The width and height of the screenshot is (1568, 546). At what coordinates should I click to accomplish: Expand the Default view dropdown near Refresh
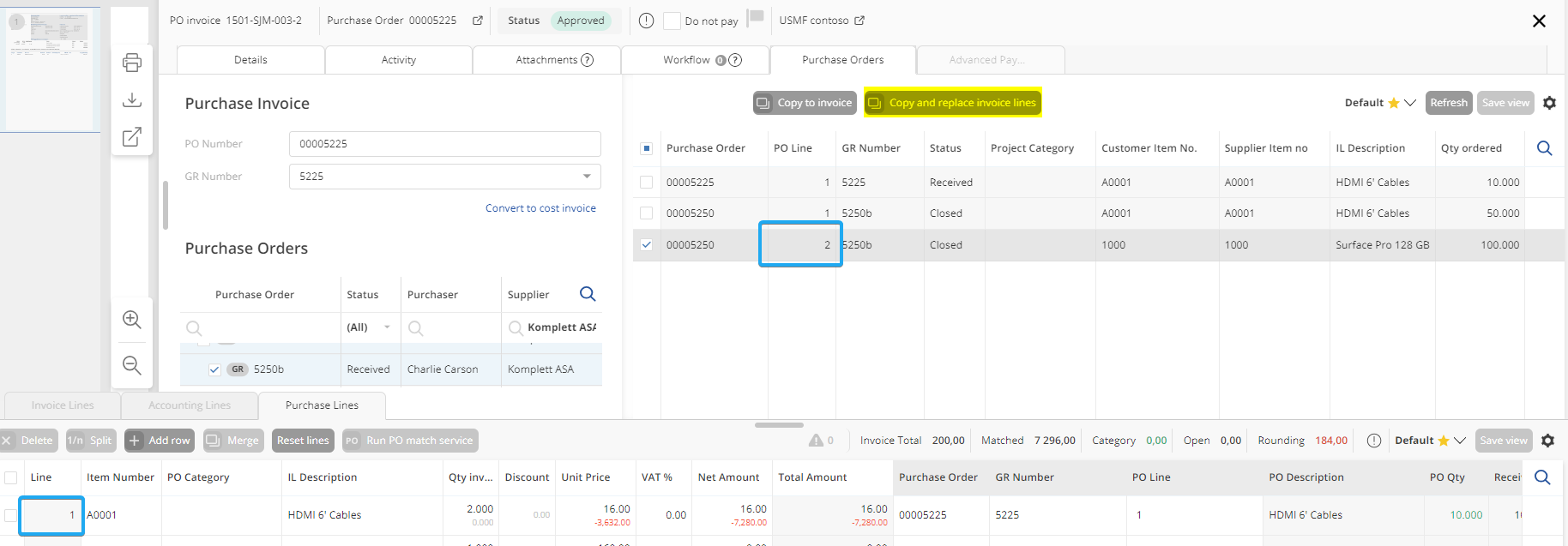(1409, 103)
